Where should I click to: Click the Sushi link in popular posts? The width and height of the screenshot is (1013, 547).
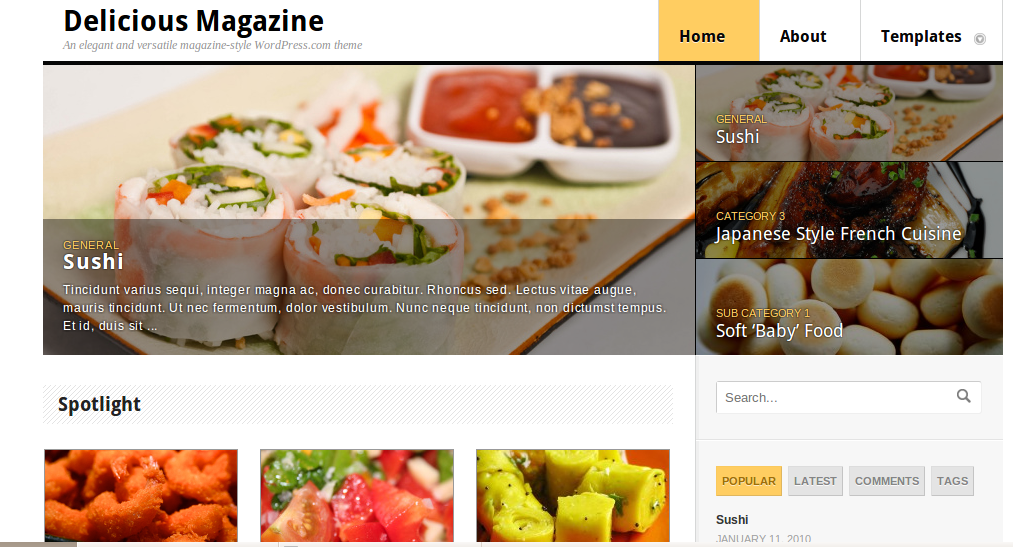tap(732, 520)
